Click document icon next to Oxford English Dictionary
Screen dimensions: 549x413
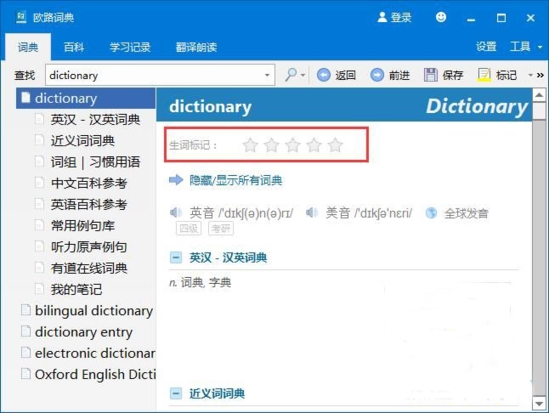click(26, 374)
